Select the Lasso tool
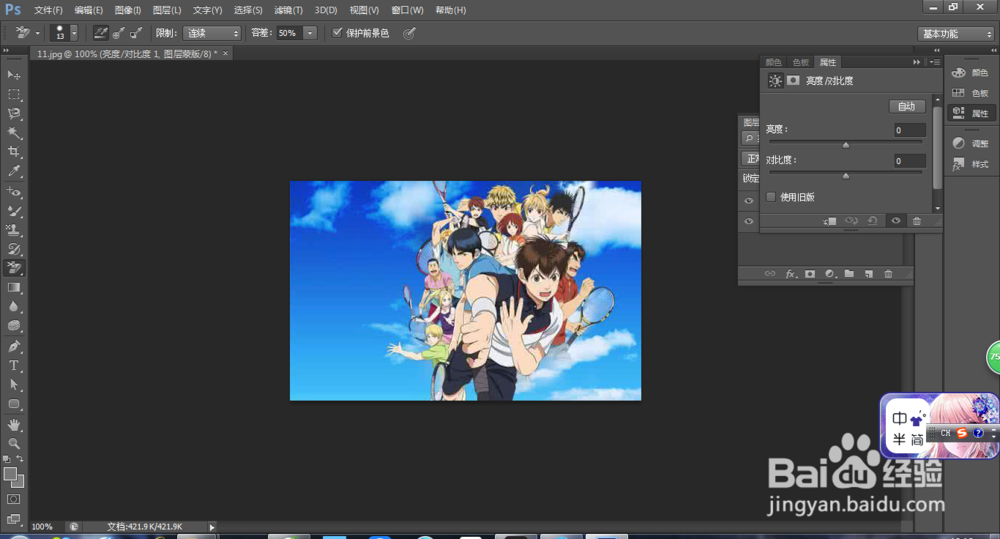Viewport: 1000px width, 539px height. (13, 114)
